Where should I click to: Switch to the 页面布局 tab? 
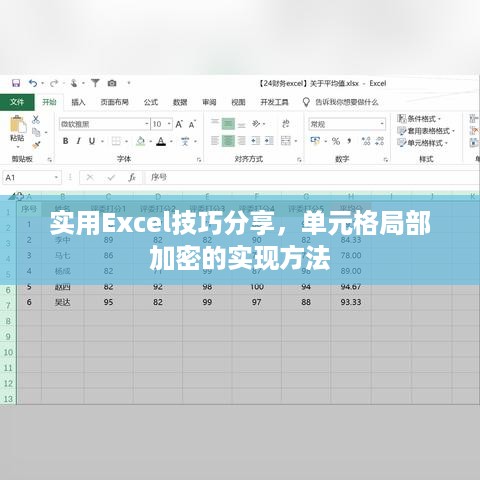(115, 102)
